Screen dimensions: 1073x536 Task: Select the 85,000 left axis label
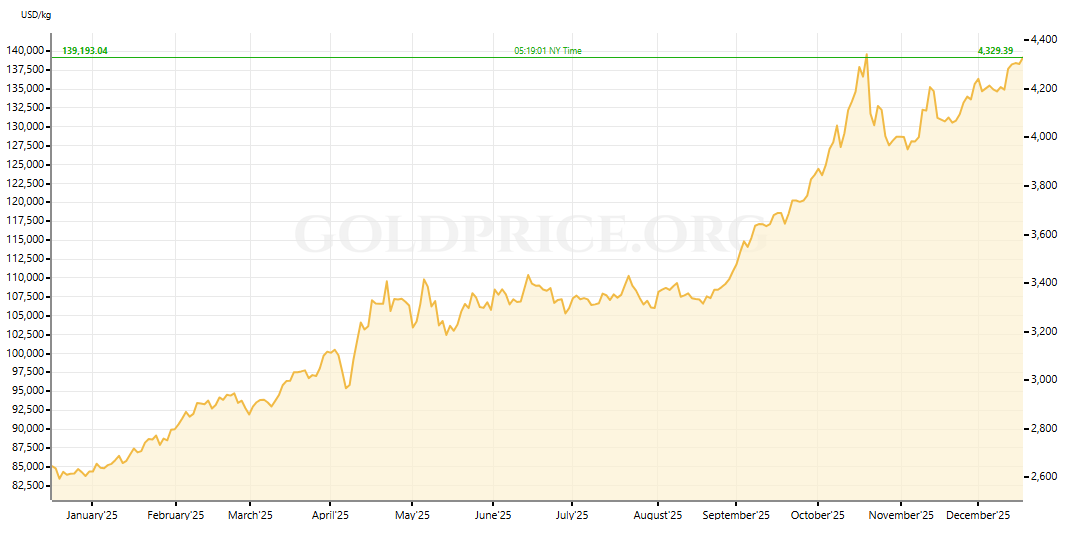(27, 466)
